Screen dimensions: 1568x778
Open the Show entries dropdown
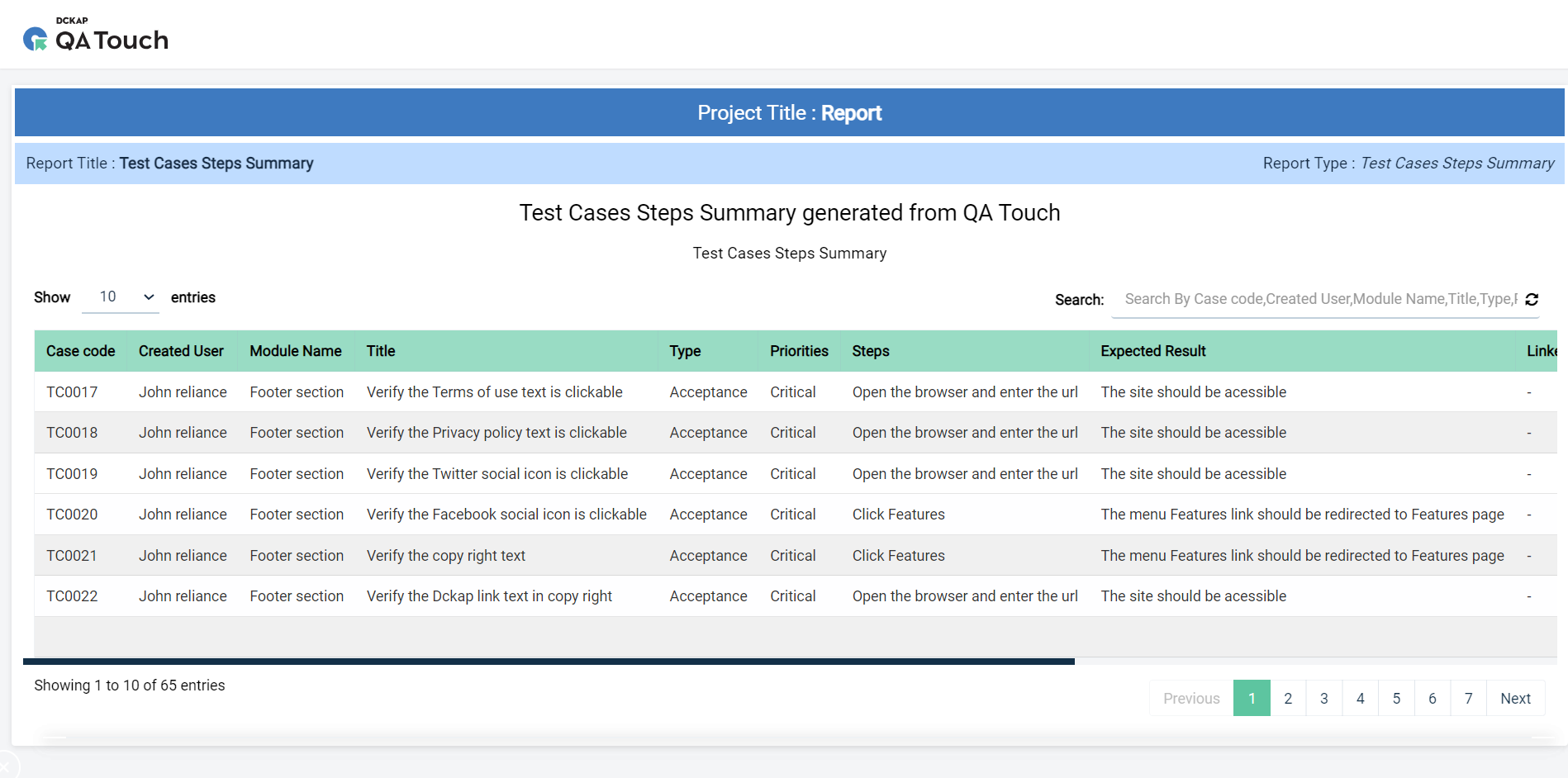[x=121, y=297]
